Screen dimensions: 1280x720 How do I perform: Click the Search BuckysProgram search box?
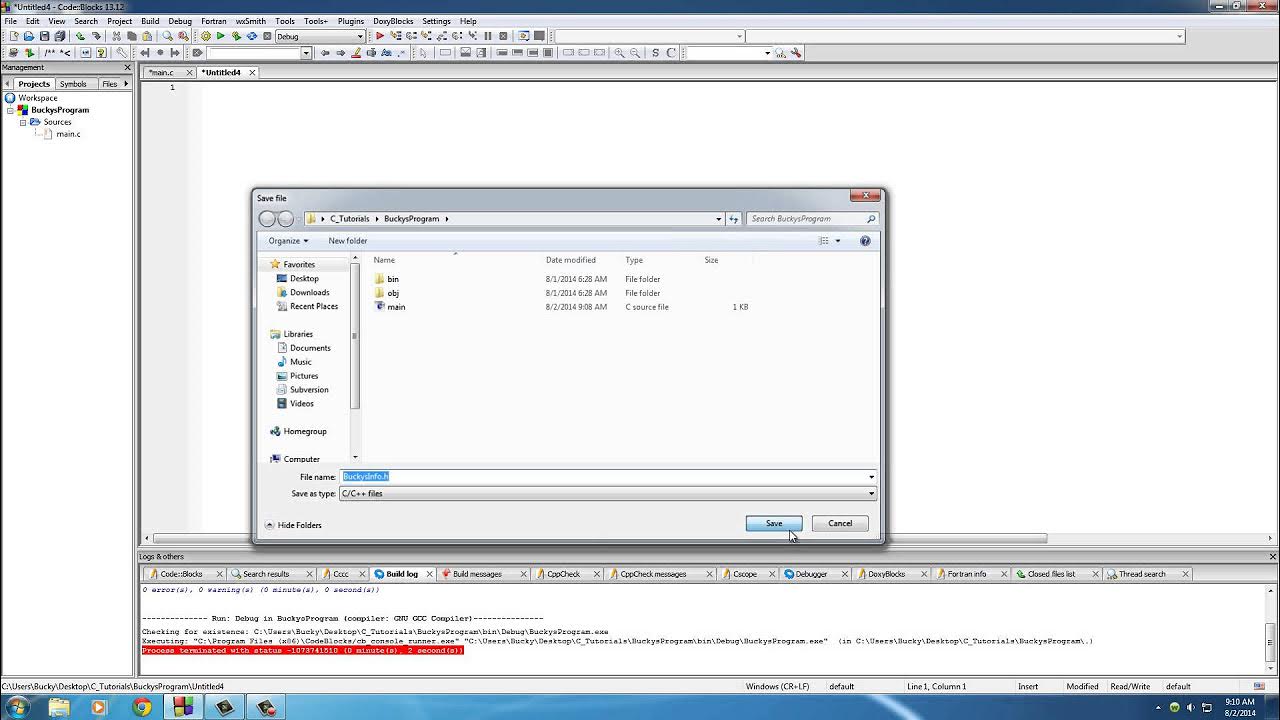[x=813, y=219]
